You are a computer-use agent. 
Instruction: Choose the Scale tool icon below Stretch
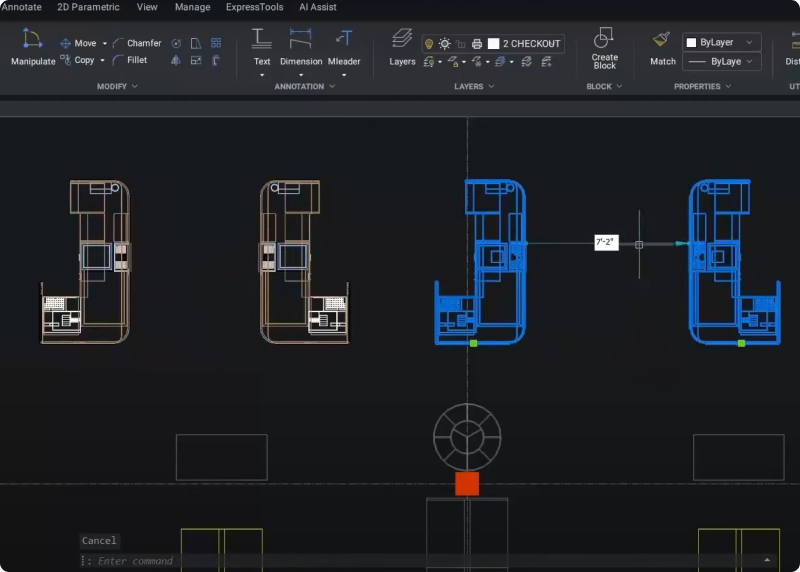pyautogui.click(x=196, y=61)
